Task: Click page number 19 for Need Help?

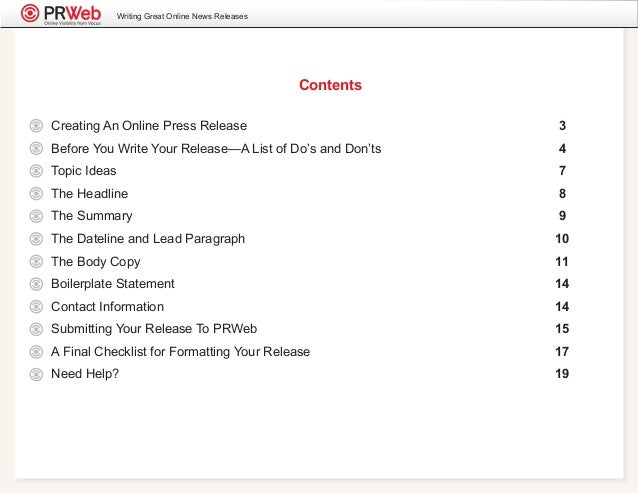Action: tap(562, 374)
